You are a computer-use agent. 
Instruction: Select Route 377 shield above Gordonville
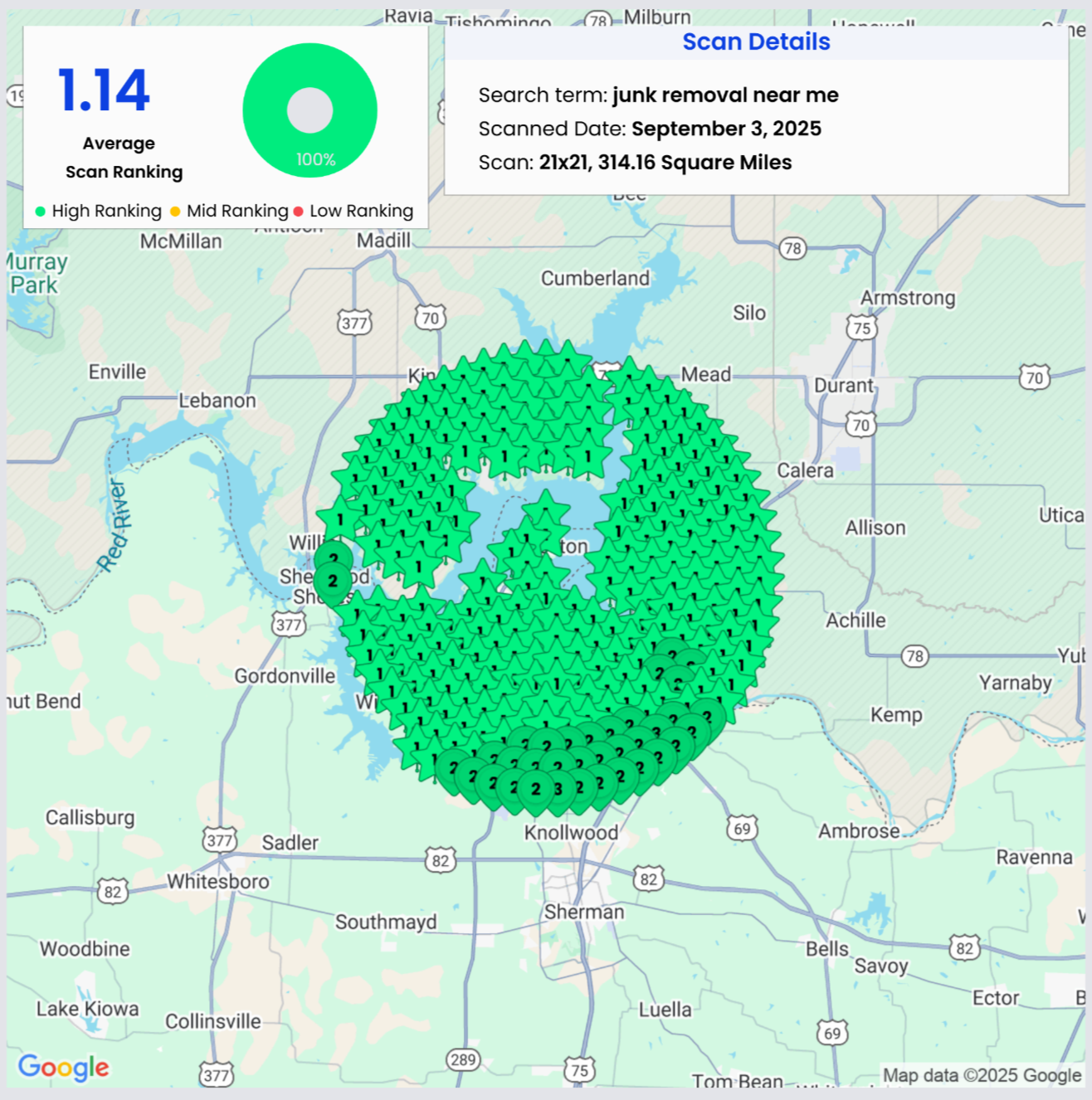tap(289, 625)
